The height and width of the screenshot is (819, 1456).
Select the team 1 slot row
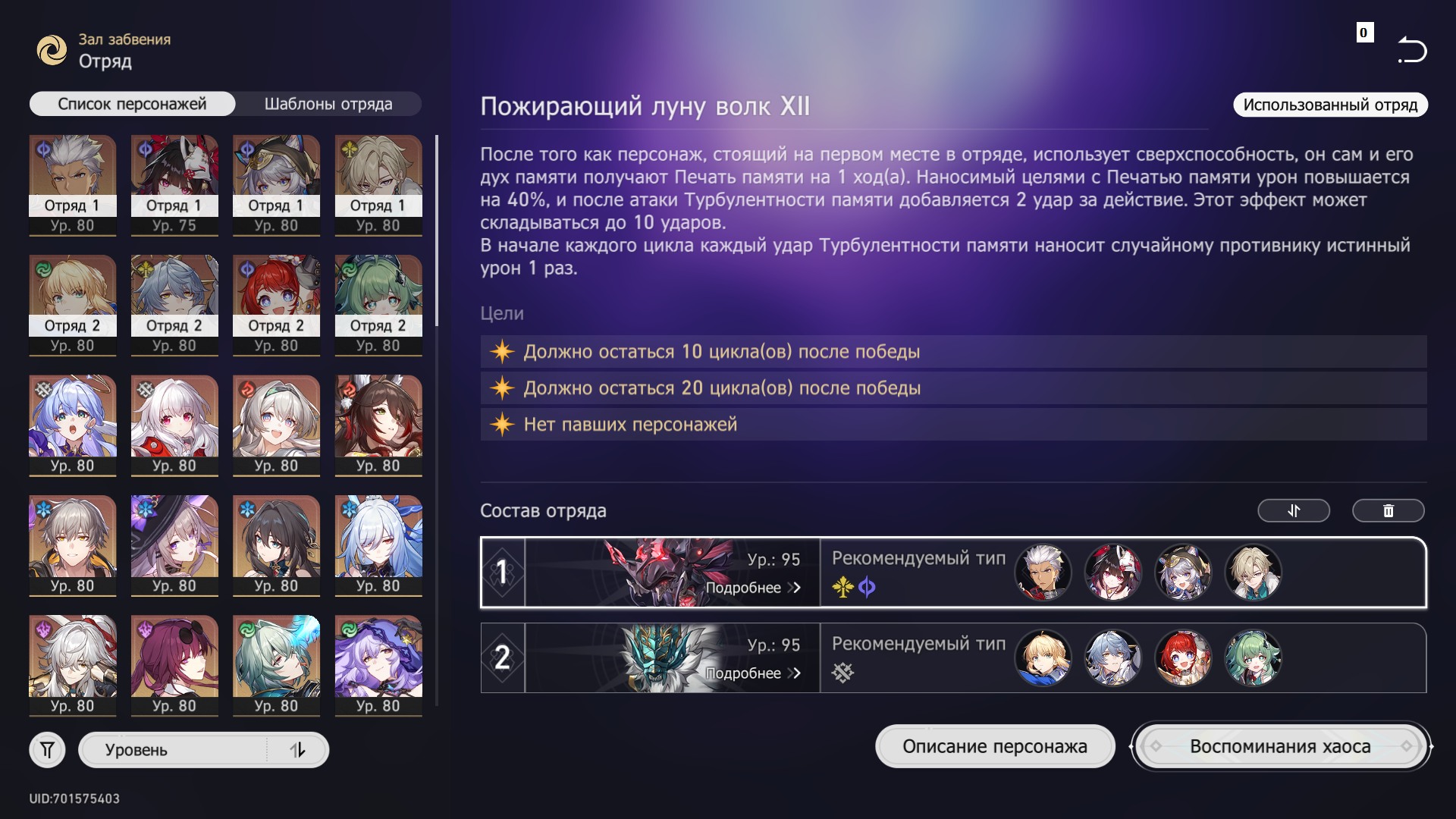tap(953, 573)
